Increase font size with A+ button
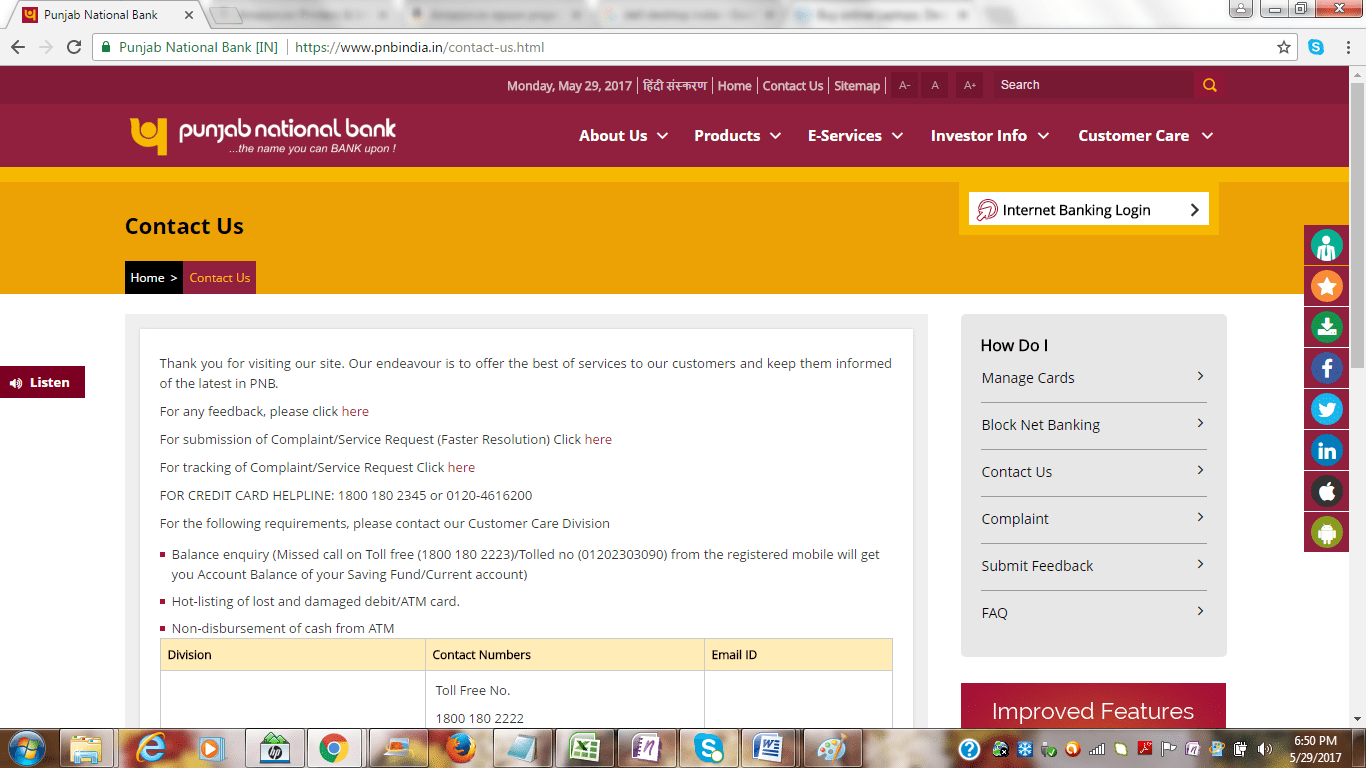Screen dimensions: 1366x768 tap(969, 85)
